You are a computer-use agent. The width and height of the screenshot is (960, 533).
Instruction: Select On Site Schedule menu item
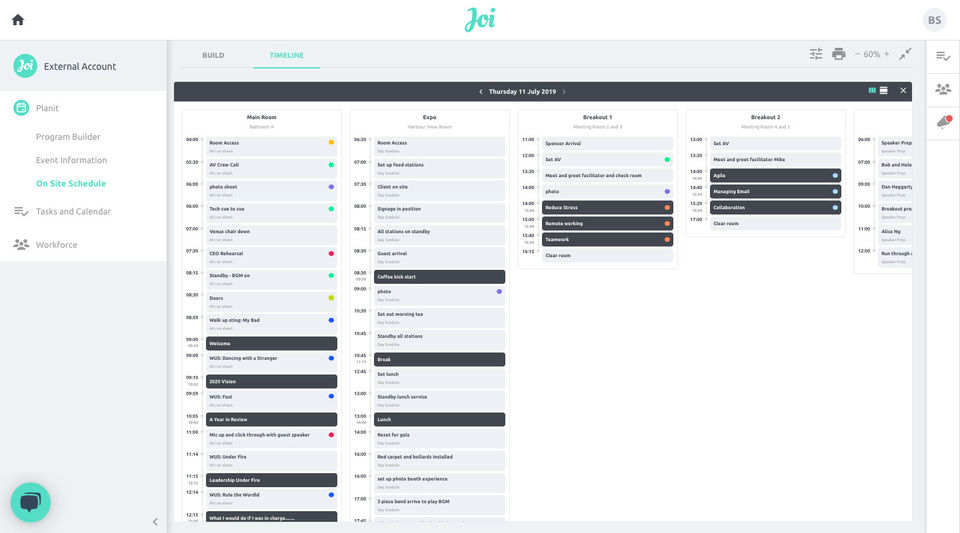point(70,184)
